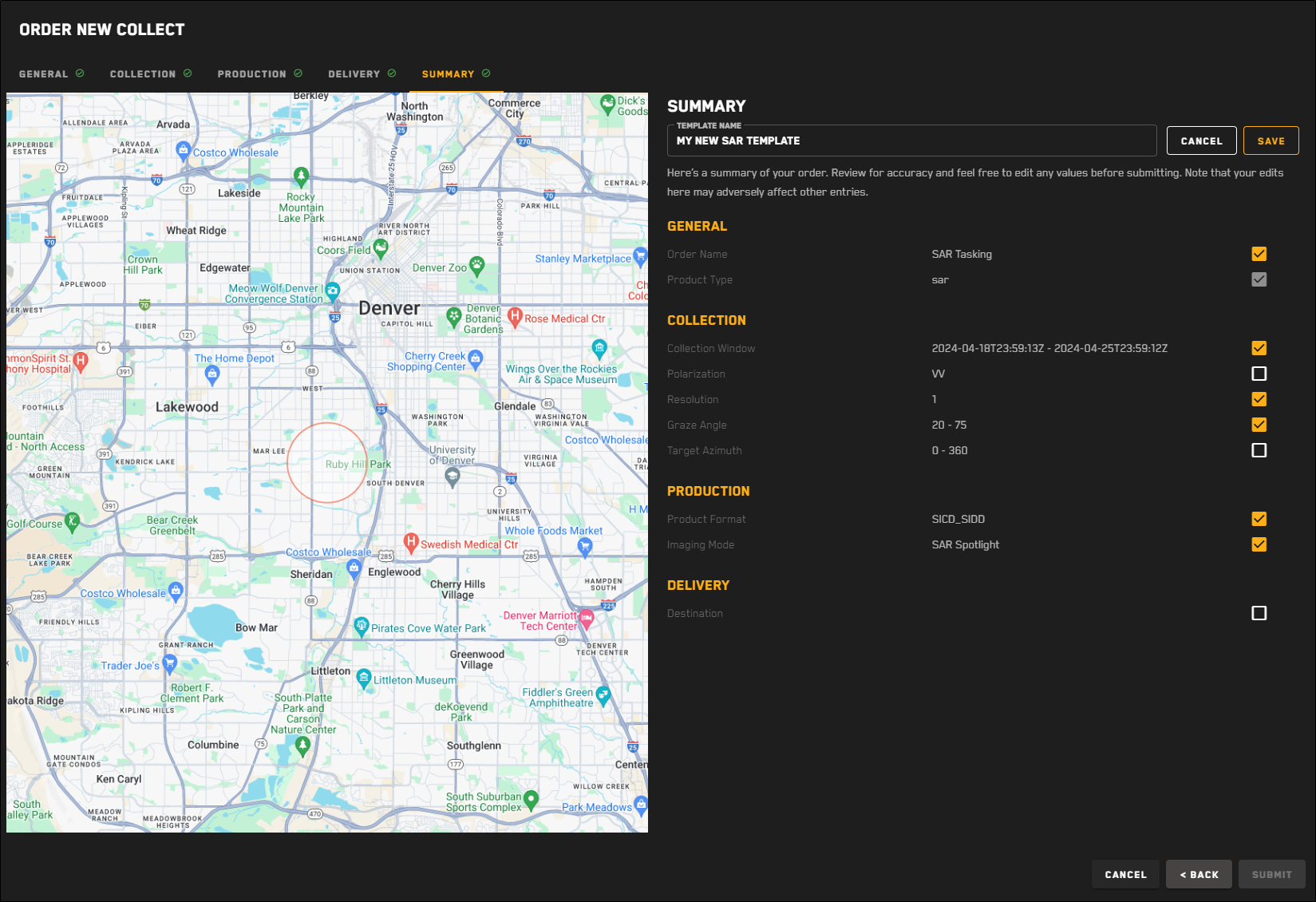Click the Template Name input field
The image size is (1316, 902).
click(911, 141)
